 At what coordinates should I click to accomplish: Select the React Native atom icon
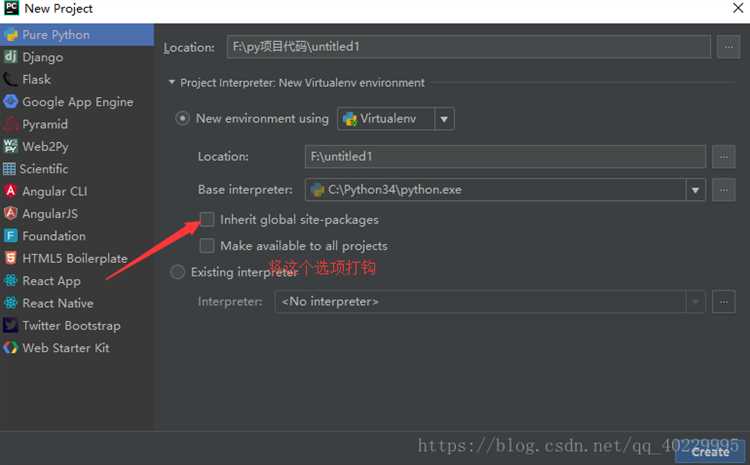[11, 303]
